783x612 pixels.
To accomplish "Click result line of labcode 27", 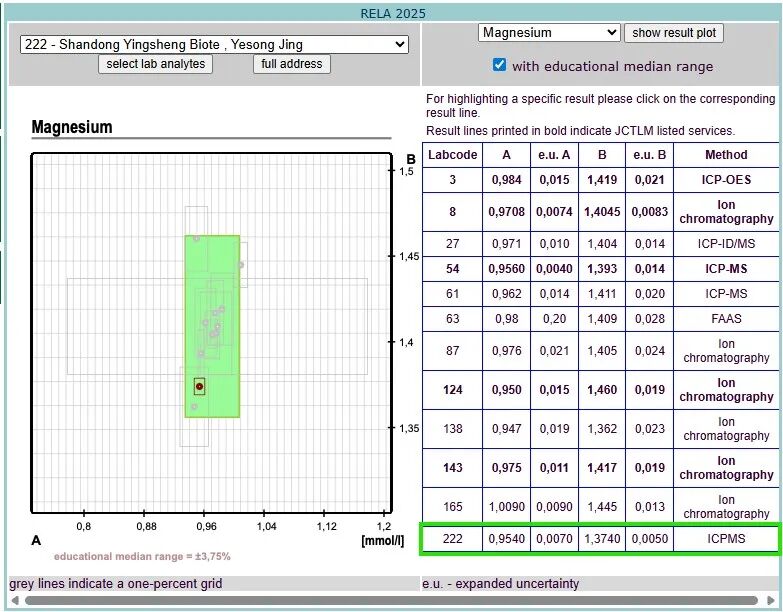I will (x=600, y=244).
